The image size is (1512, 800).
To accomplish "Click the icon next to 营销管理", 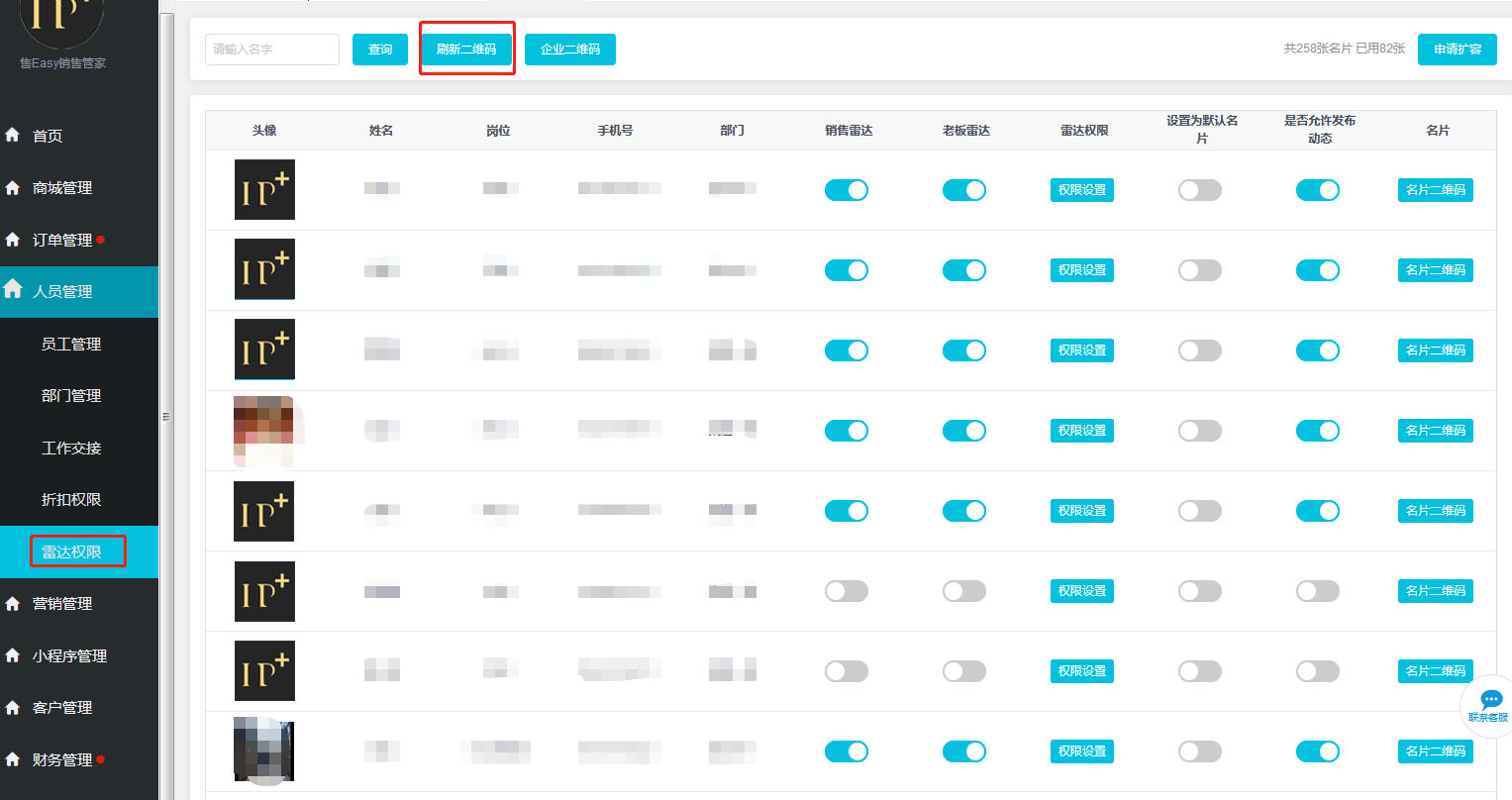I will tap(13, 603).
